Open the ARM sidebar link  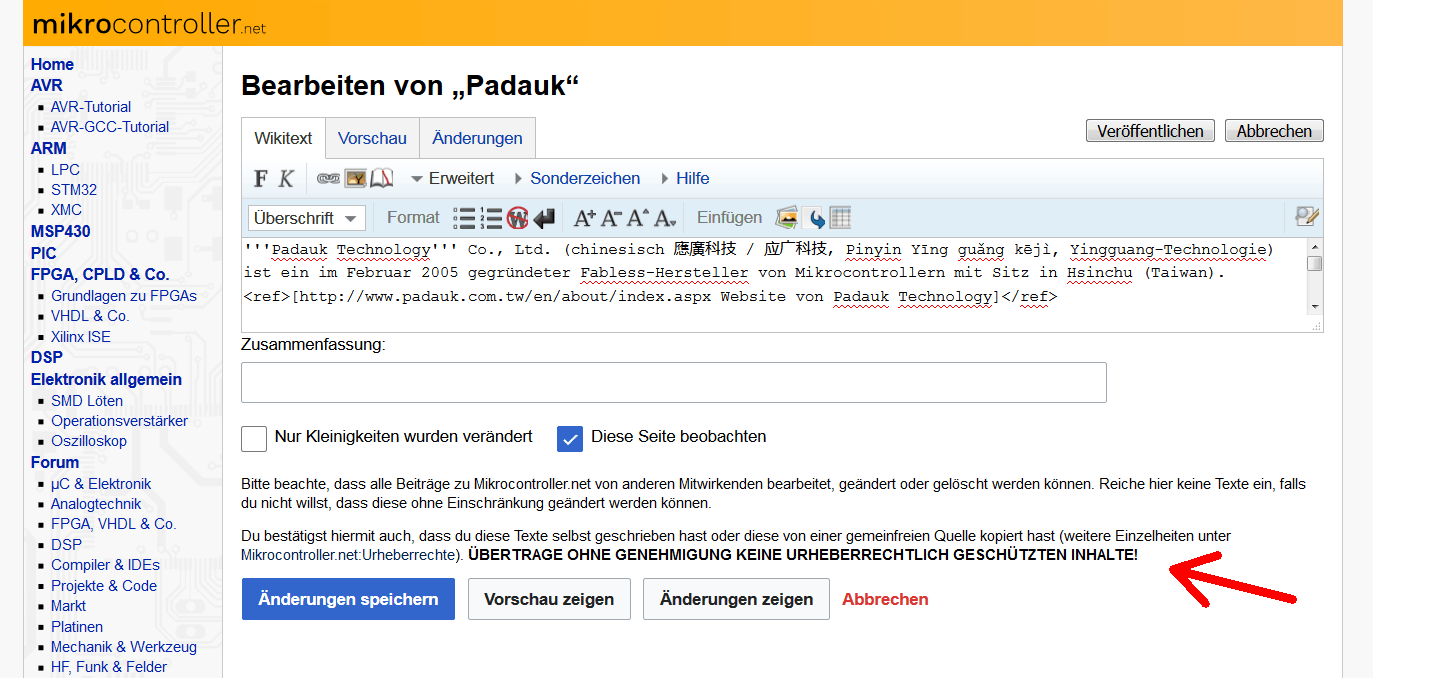(x=48, y=148)
